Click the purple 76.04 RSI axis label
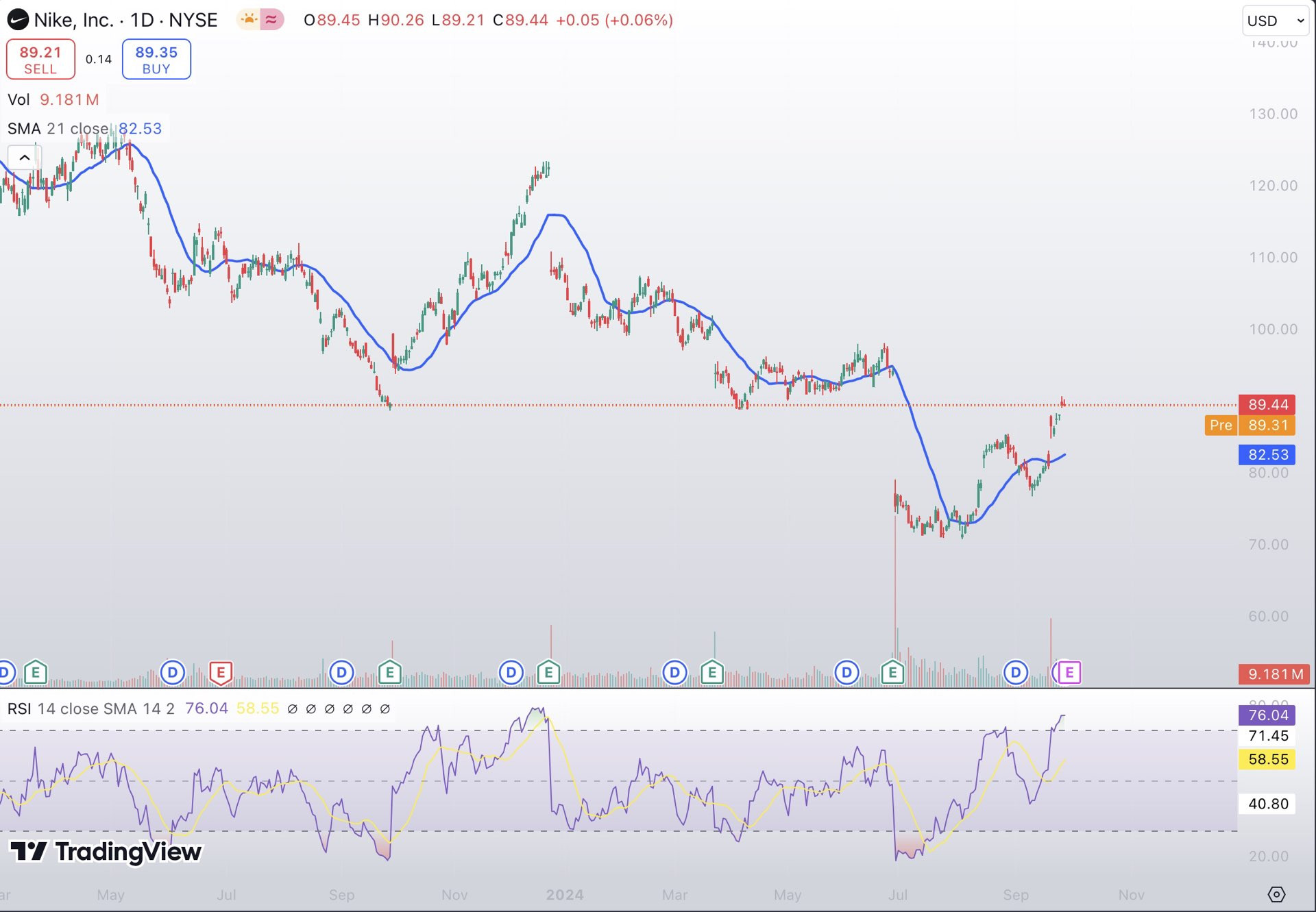Image resolution: width=1316 pixels, height=912 pixels. [x=1267, y=715]
